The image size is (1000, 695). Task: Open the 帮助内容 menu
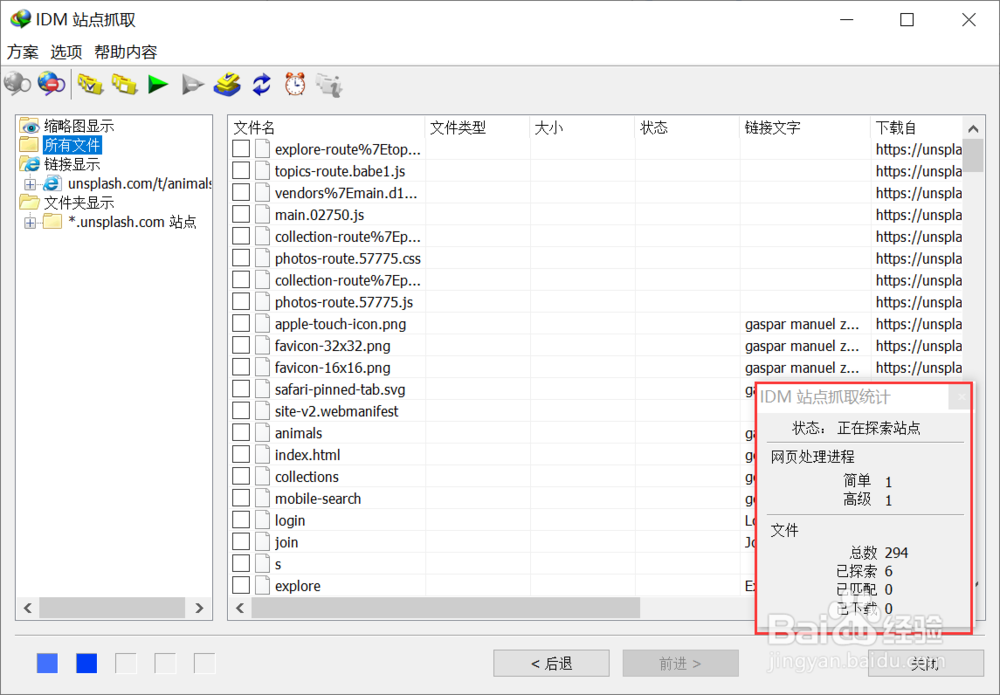coord(126,52)
